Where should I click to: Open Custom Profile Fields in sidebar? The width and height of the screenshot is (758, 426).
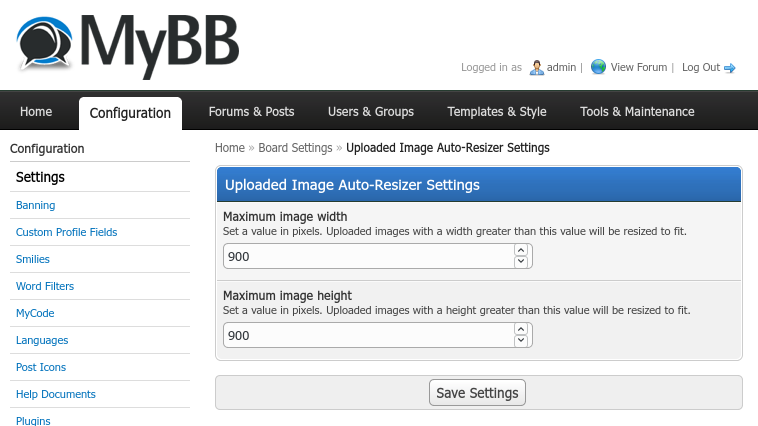tap(66, 232)
